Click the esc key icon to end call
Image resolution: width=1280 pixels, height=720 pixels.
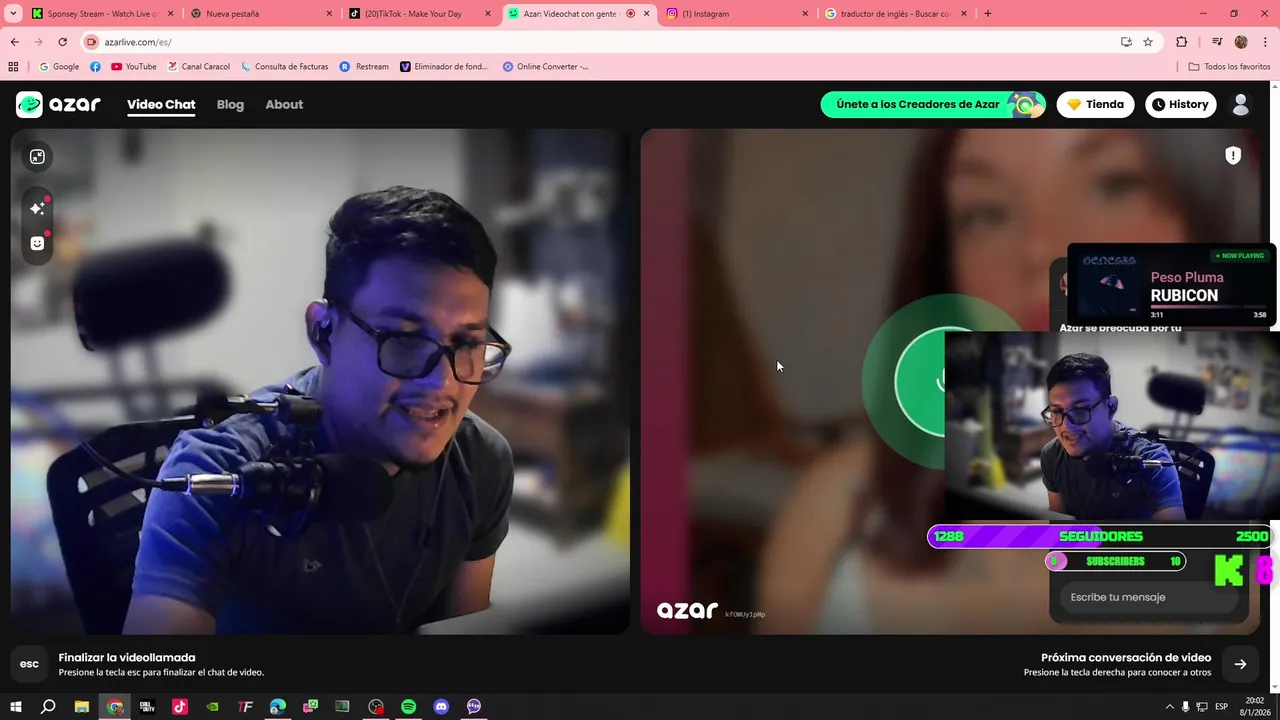[x=30, y=664]
